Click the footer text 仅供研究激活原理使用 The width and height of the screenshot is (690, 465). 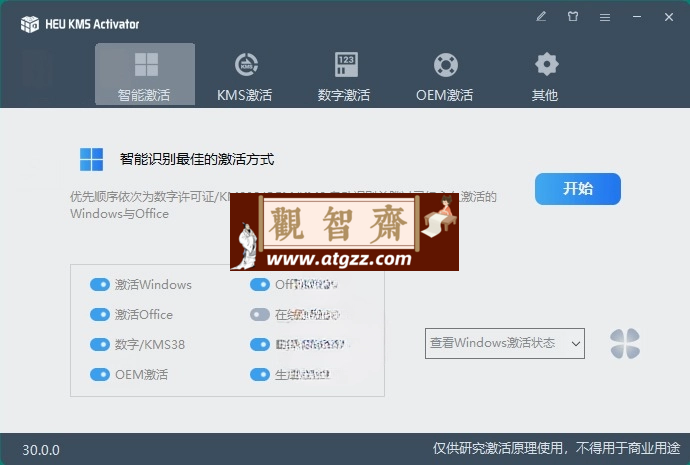pyautogui.click(x=498, y=448)
